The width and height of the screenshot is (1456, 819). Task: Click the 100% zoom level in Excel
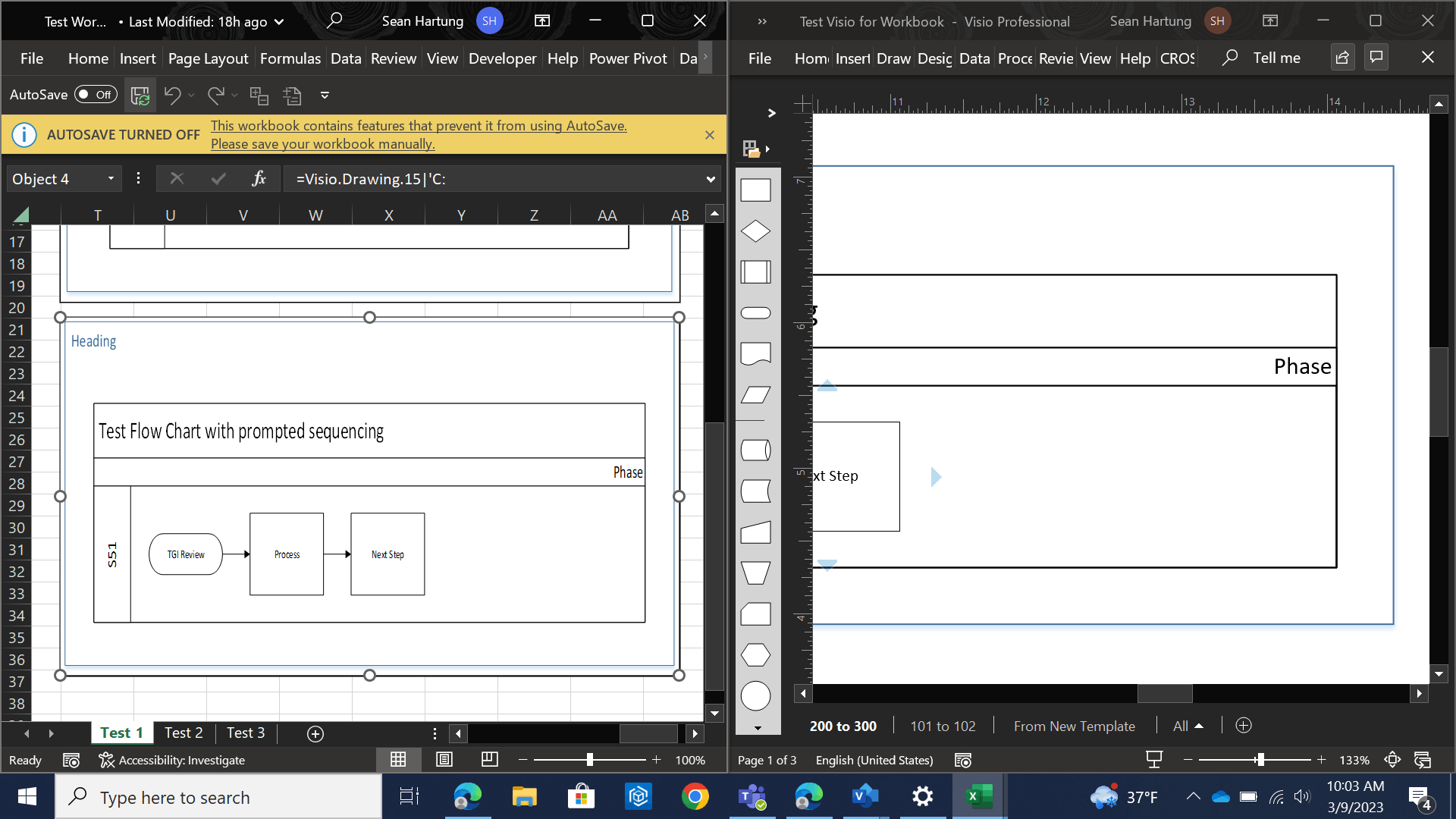pyautogui.click(x=690, y=760)
